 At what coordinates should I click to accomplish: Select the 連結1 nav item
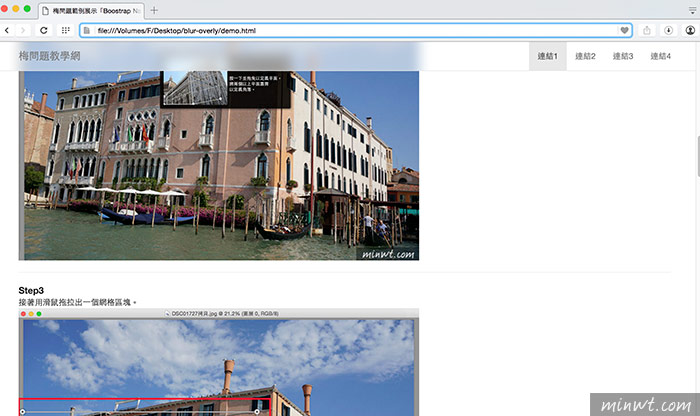(547, 56)
